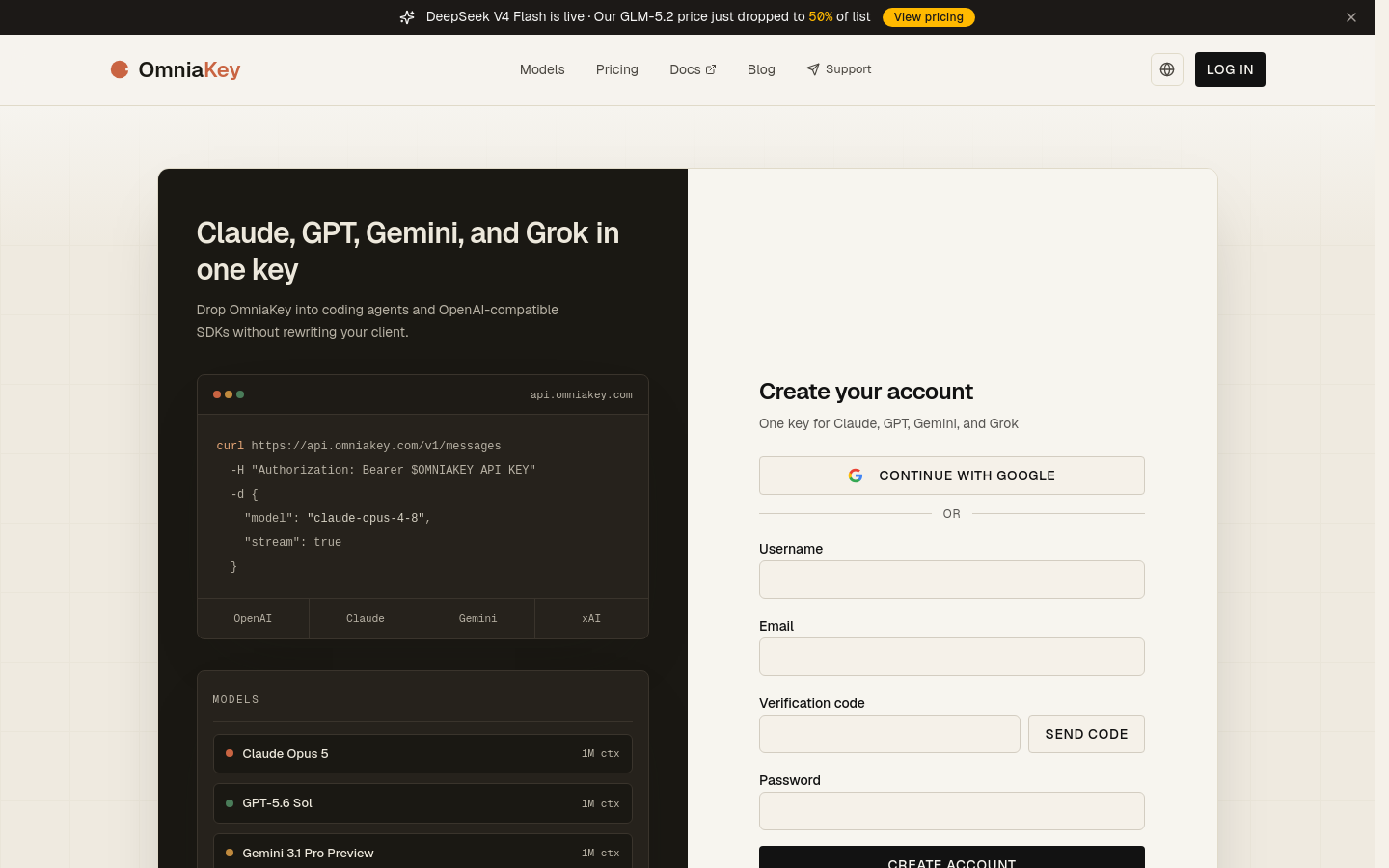1389x868 pixels.
Task: Click the Docs external link icon
Action: pyautogui.click(x=711, y=69)
